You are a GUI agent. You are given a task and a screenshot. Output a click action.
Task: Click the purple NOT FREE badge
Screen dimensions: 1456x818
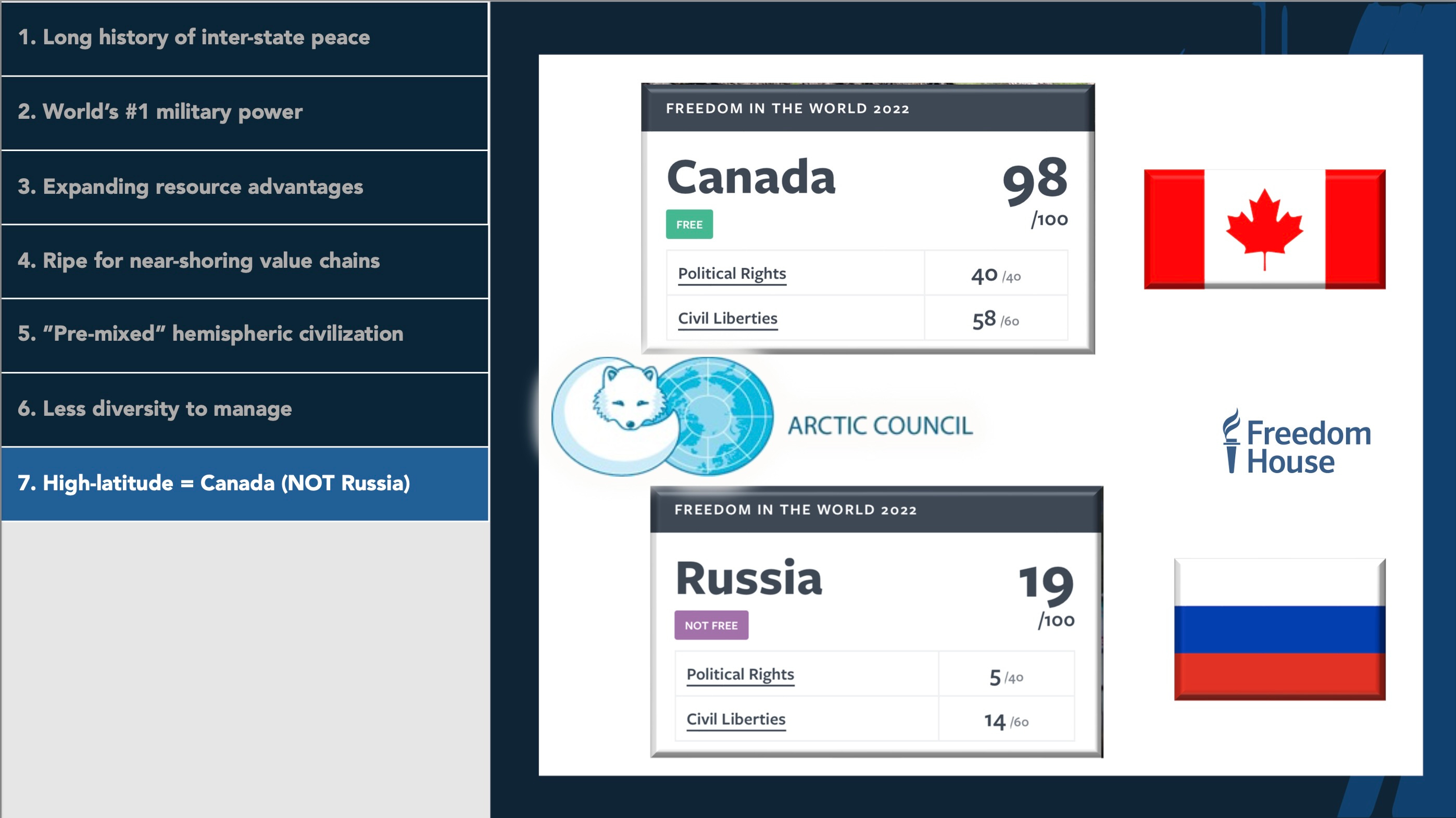click(711, 625)
